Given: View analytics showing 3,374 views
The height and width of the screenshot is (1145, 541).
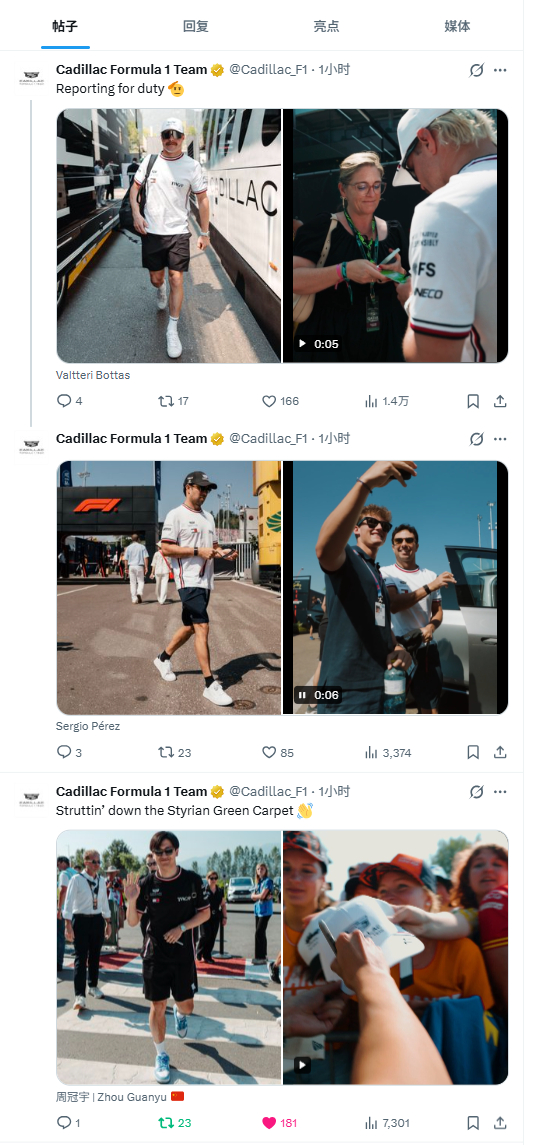Looking at the screenshot, I should tap(387, 752).
